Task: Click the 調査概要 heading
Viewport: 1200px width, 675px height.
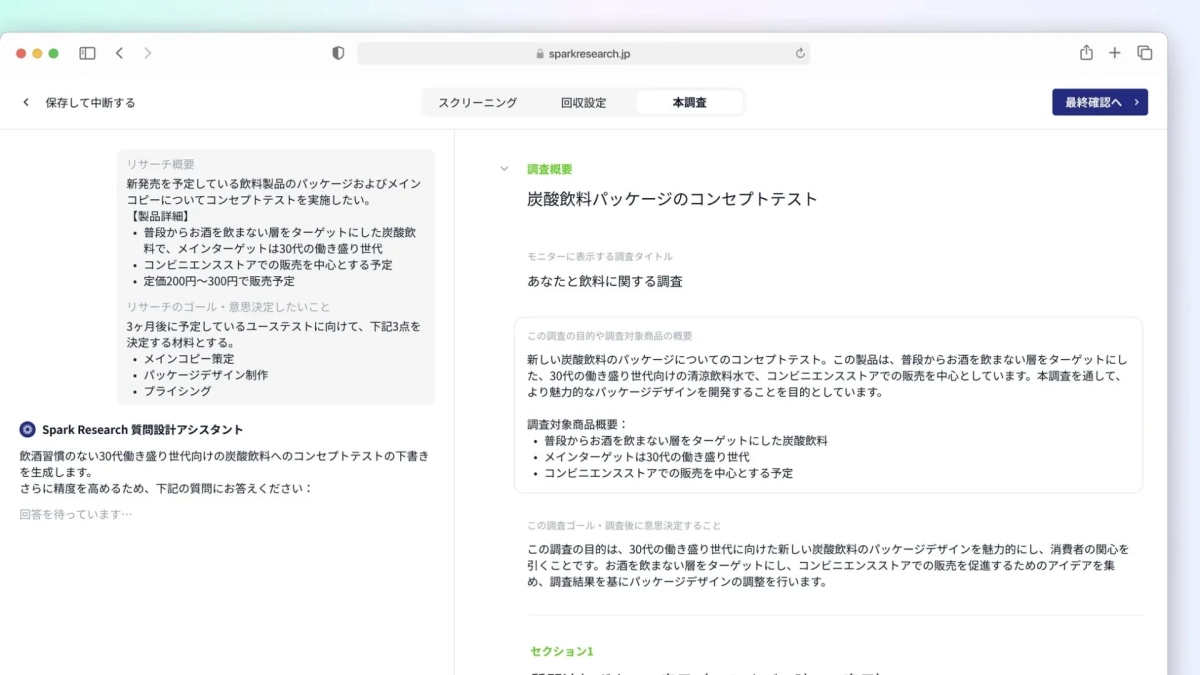Action: pos(550,169)
